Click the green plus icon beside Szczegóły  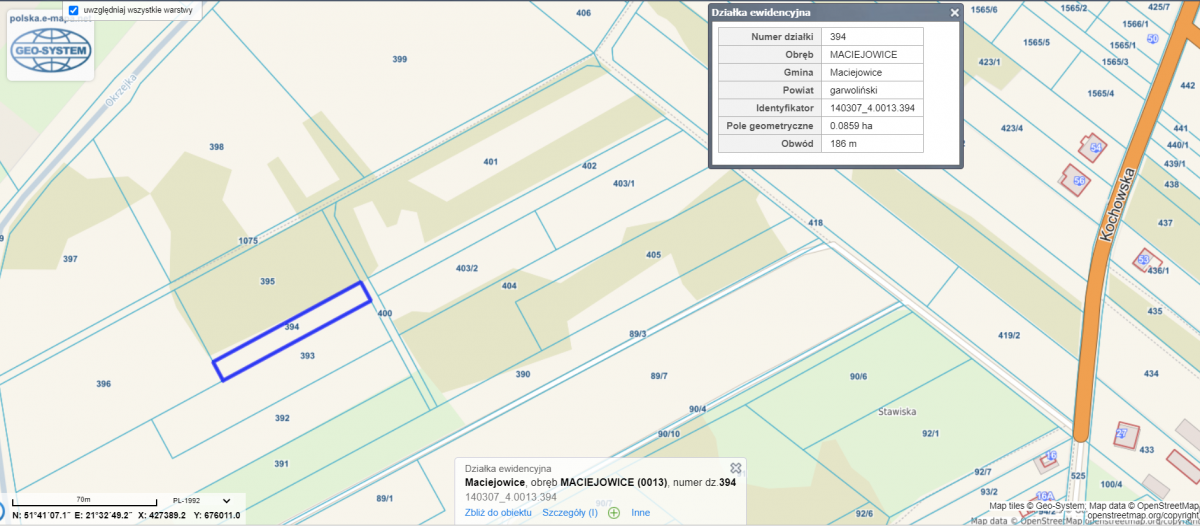tap(613, 513)
